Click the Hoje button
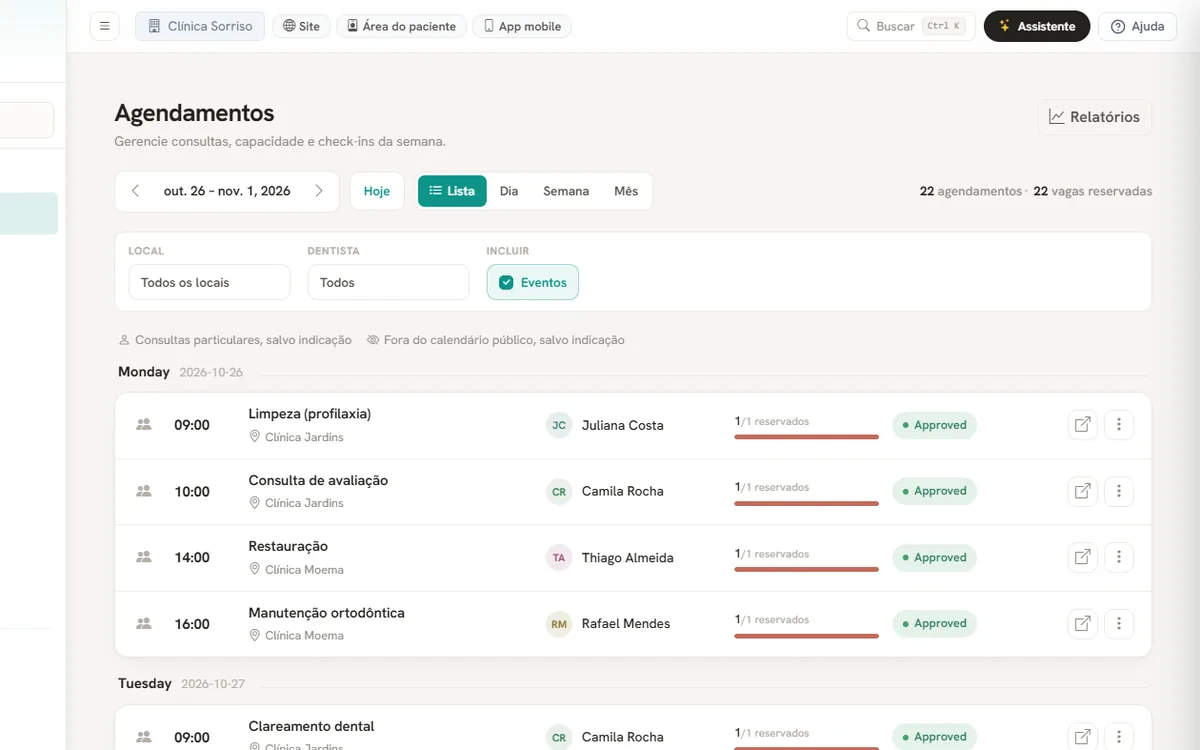 pyautogui.click(x=377, y=191)
